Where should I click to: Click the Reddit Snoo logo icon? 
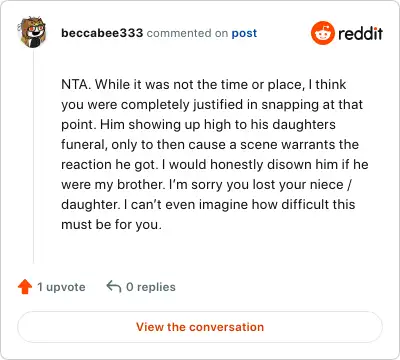point(323,33)
